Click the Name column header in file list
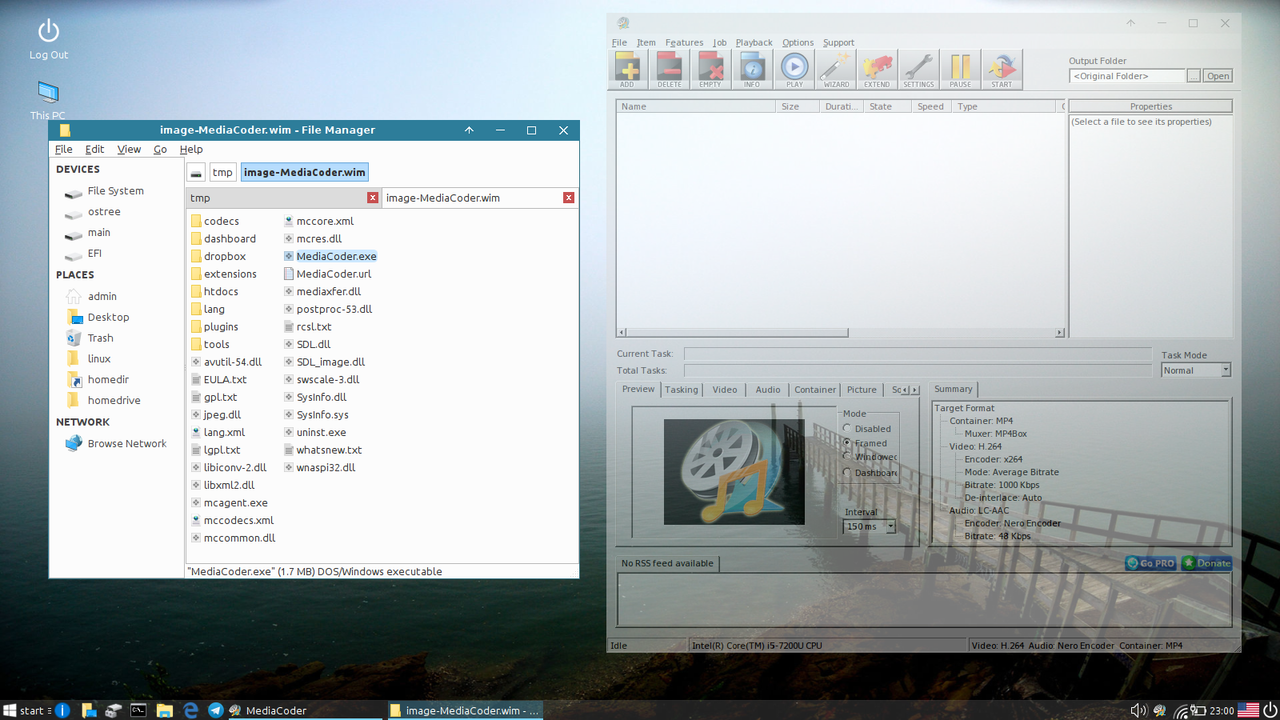 [696, 106]
